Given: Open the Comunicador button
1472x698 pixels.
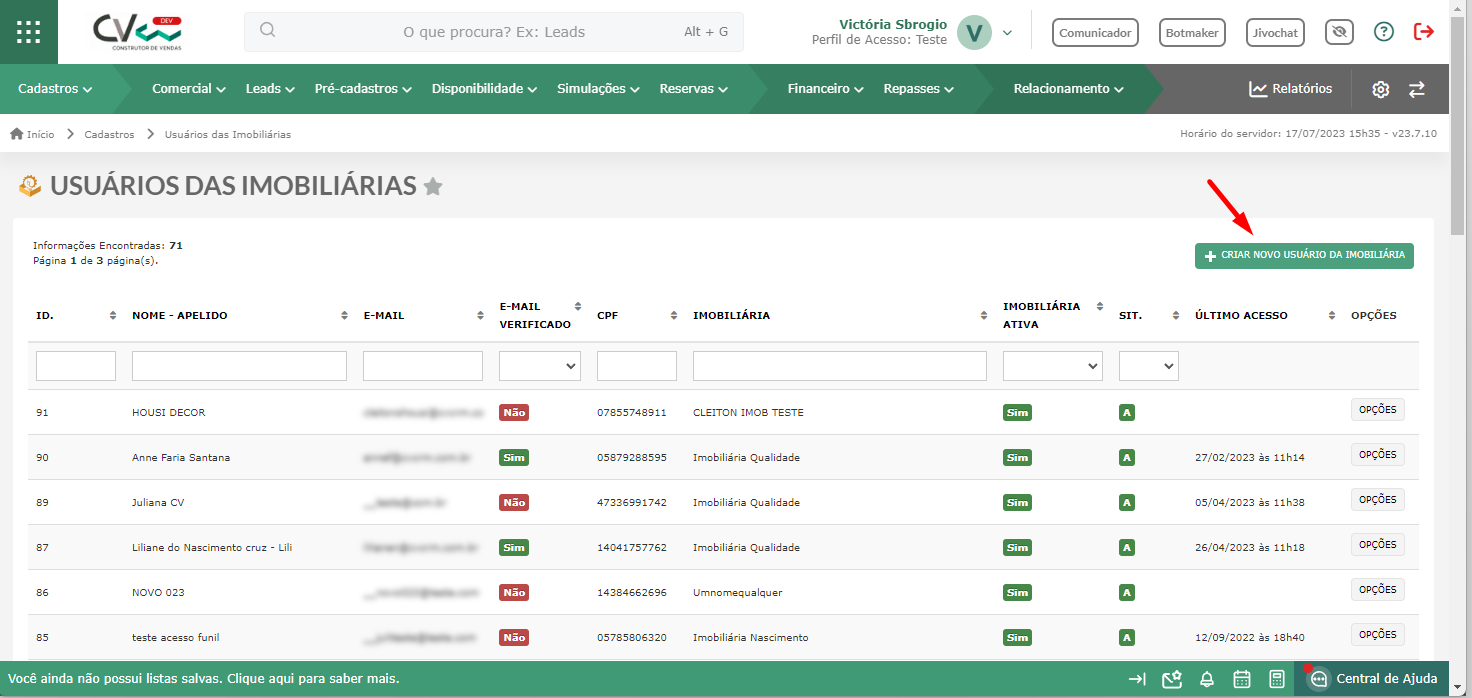Looking at the screenshot, I should pyautogui.click(x=1095, y=32).
